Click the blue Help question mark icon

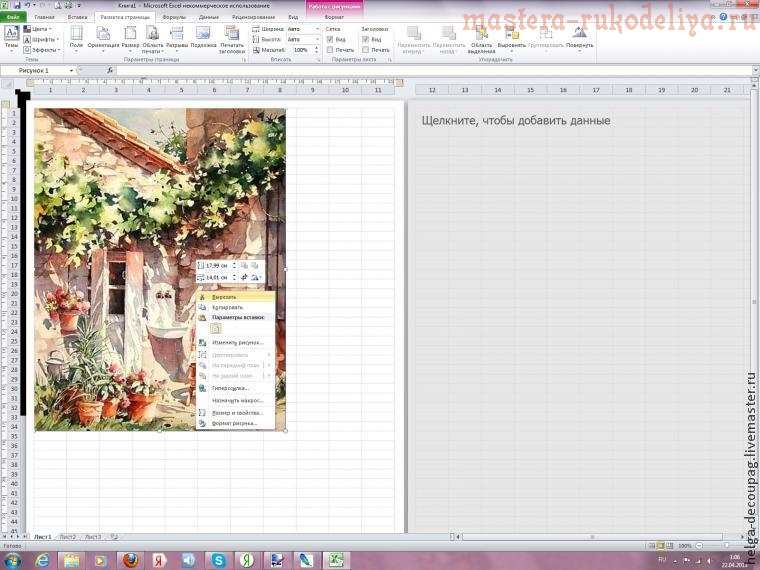pyautogui.click(x=723, y=17)
